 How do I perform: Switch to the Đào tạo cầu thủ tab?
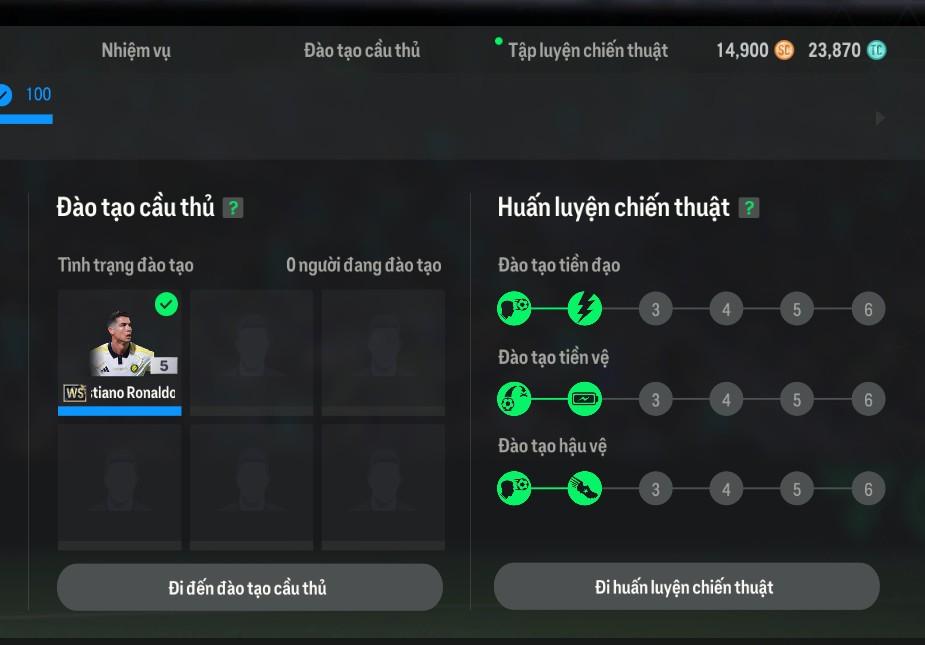tap(362, 50)
